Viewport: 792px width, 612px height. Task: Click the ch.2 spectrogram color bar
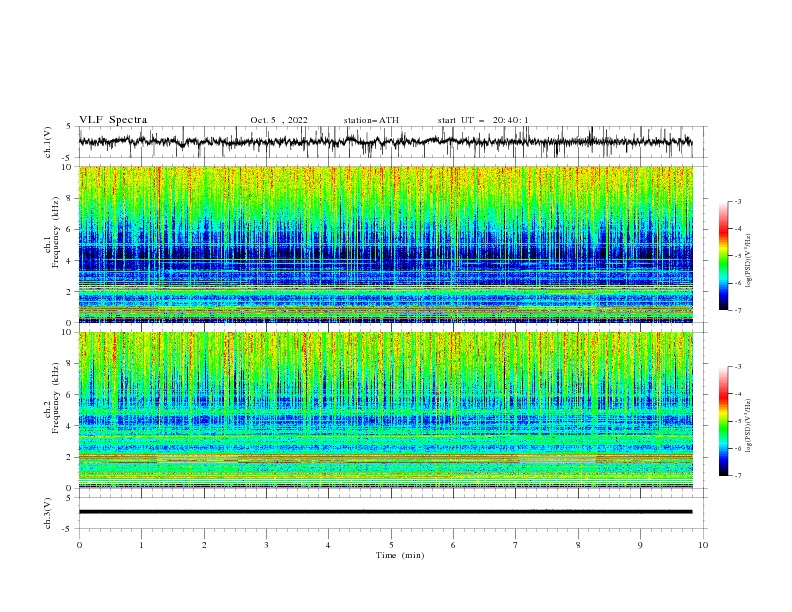click(x=723, y=421)
